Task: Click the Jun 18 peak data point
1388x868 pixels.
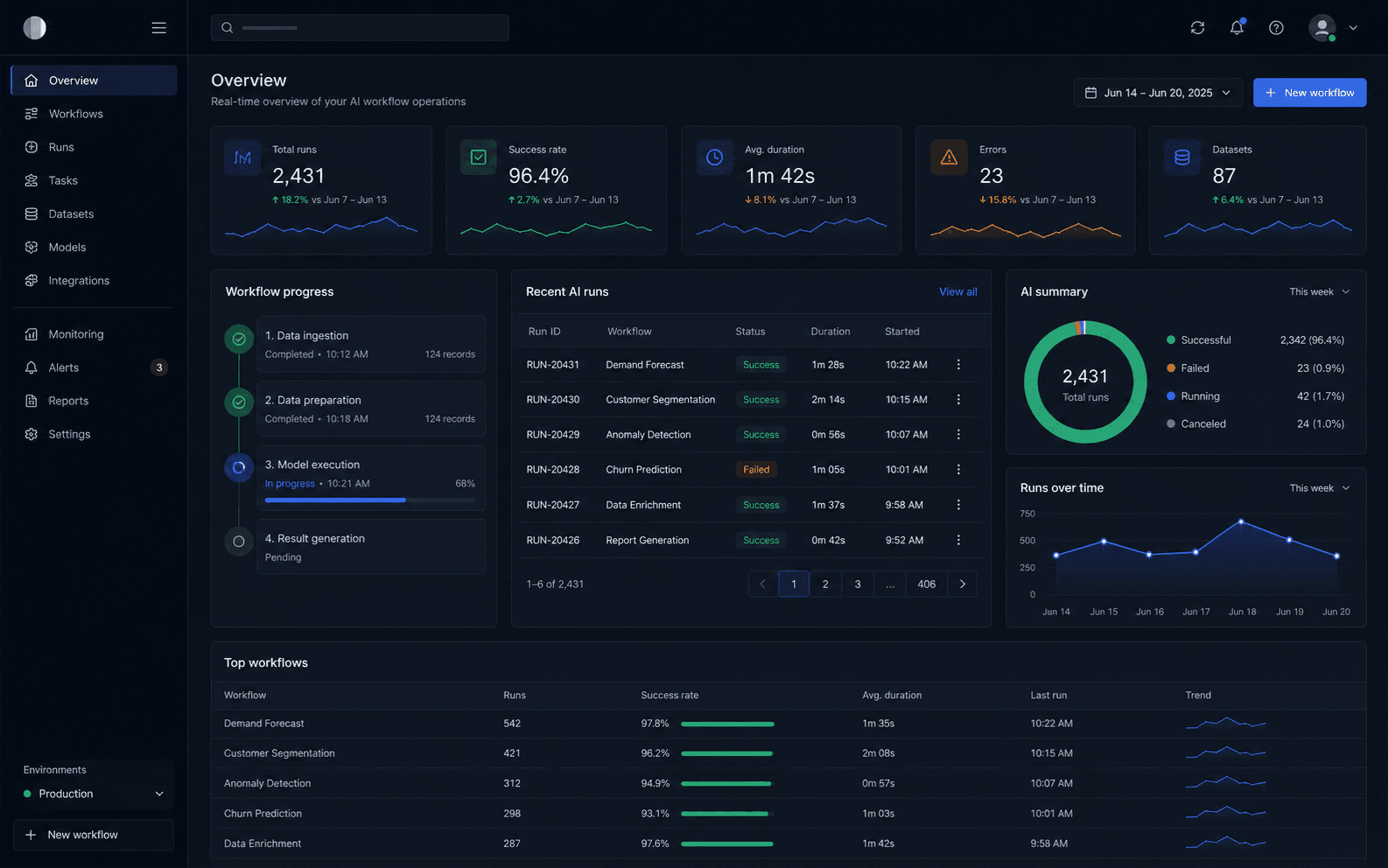Action: pyautogui.click(x=1241, y=522)
